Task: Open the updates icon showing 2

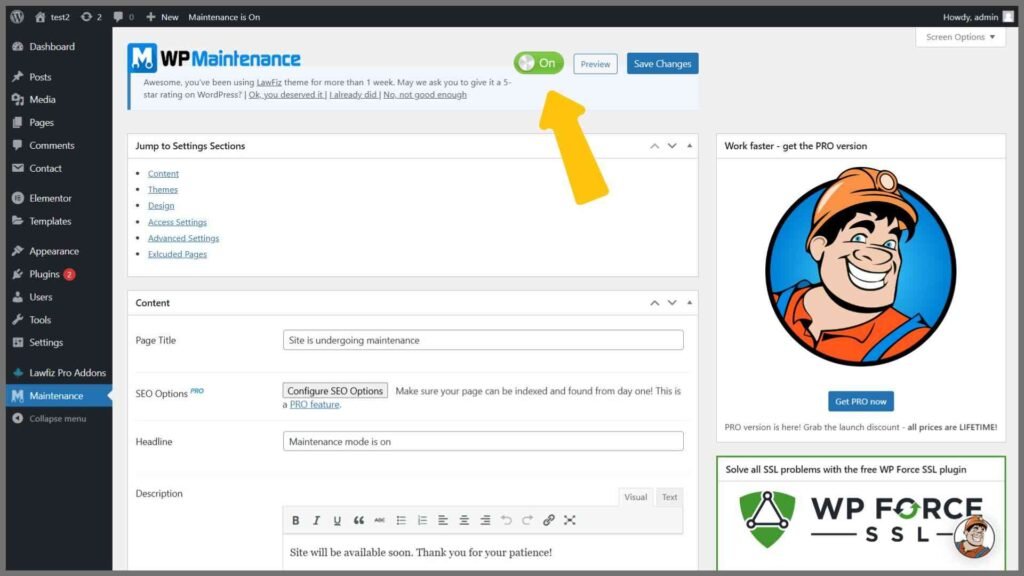Action: 91,17
